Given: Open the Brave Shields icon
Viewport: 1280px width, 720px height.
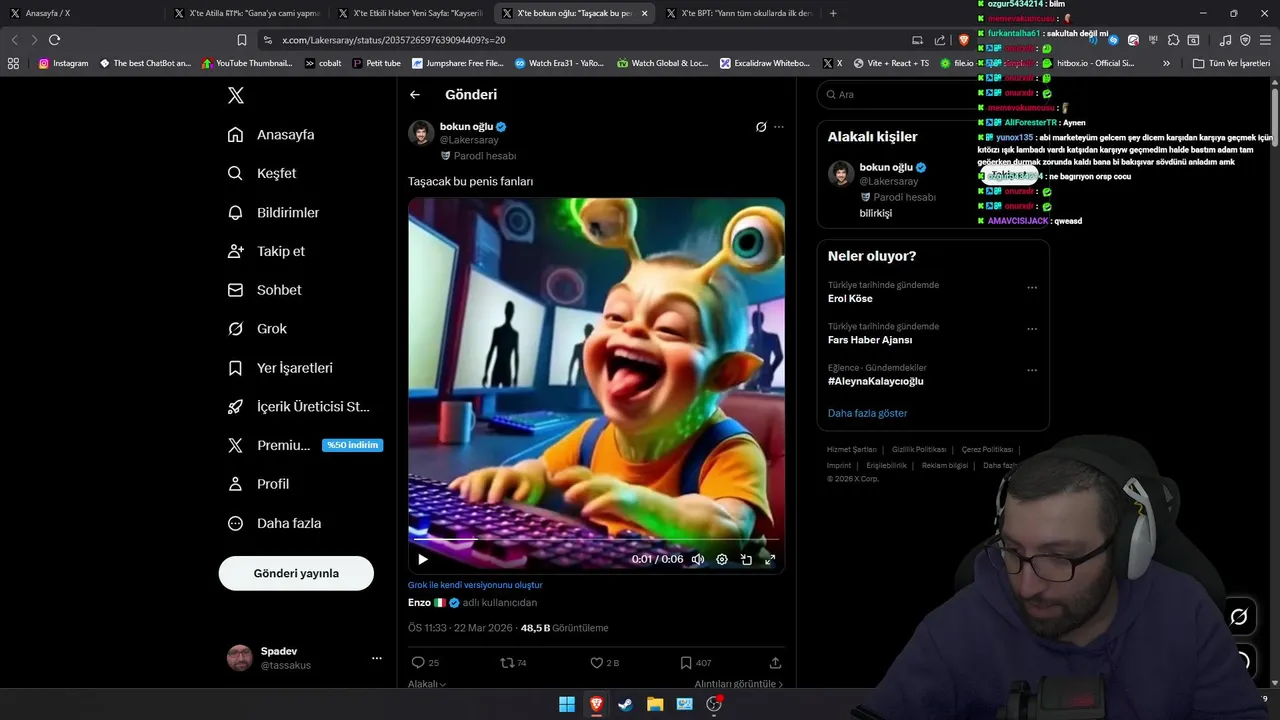Looking at the screenshot, I should 965,40.
